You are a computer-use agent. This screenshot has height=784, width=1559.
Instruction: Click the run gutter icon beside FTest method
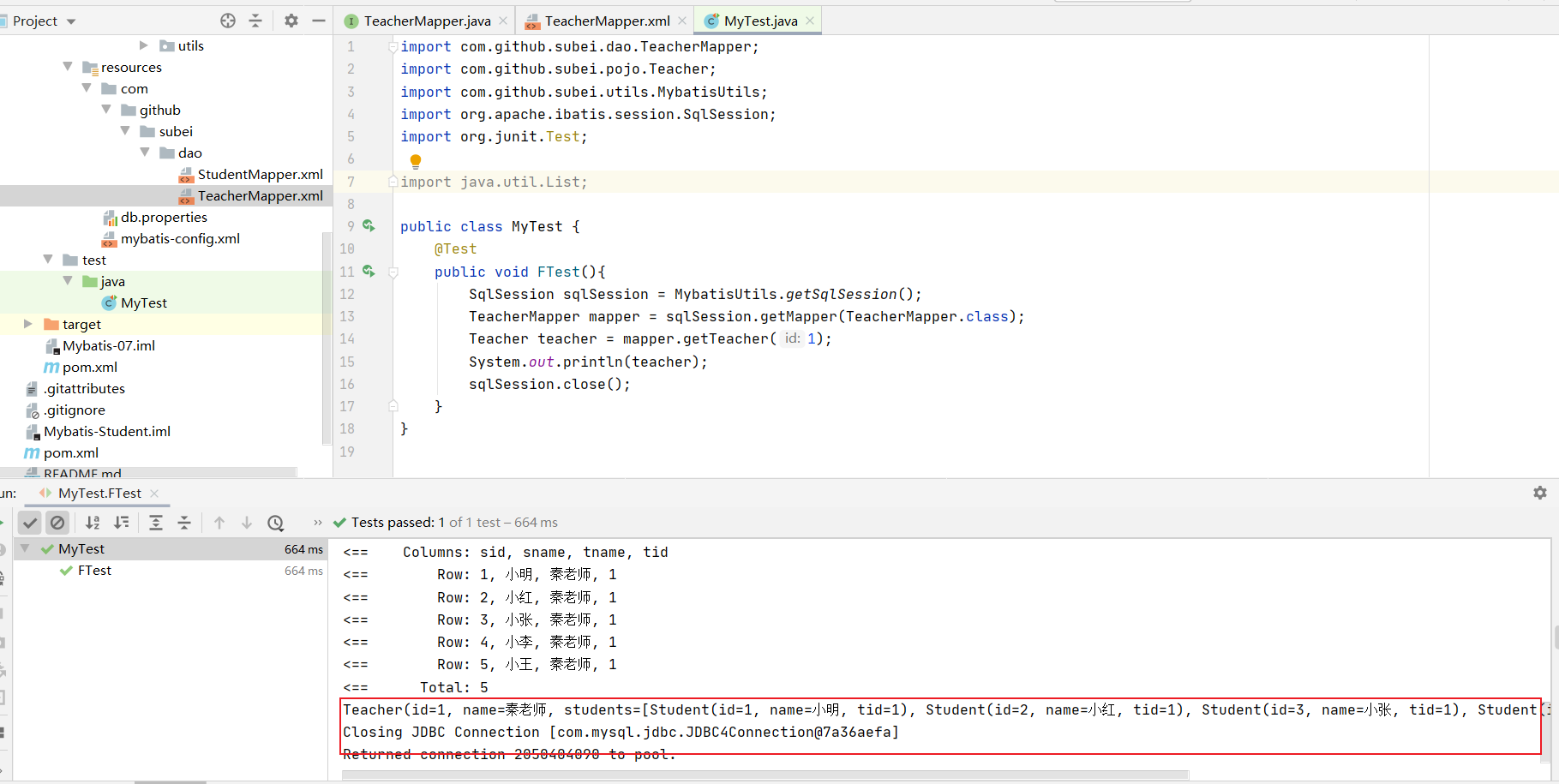pyautogui.click(x=369, y=272)
